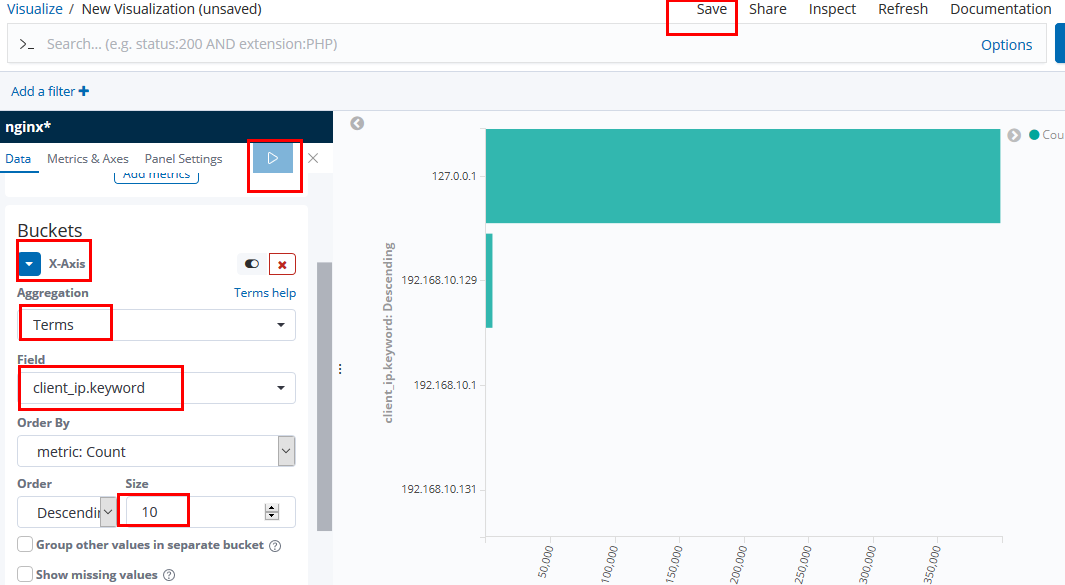
Task: Discard changes with the X icon
Action: (x=313, y=158)
